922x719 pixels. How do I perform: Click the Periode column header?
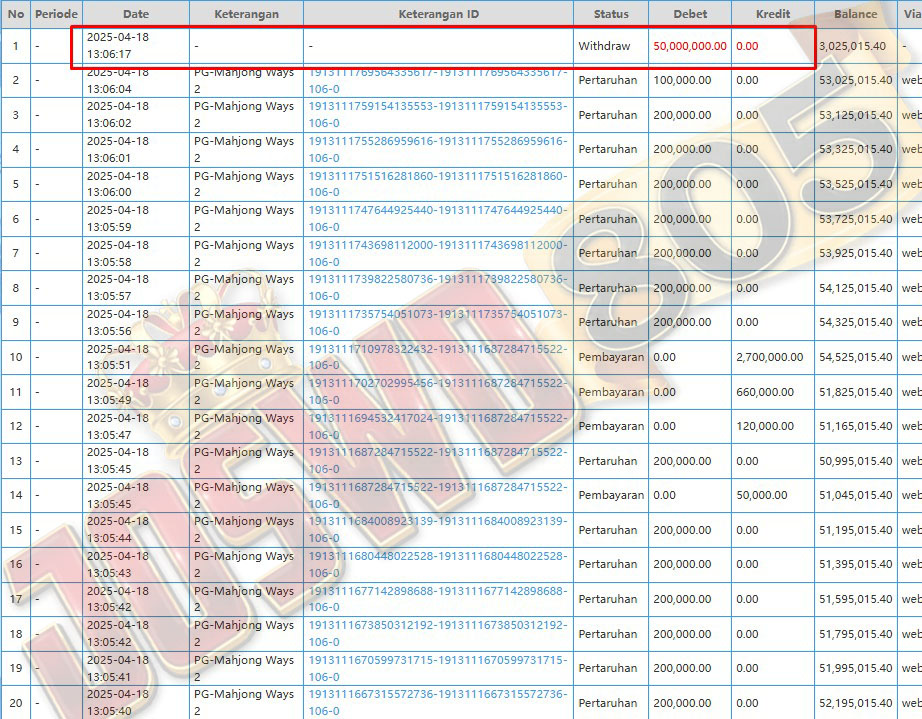coord(56,15)
